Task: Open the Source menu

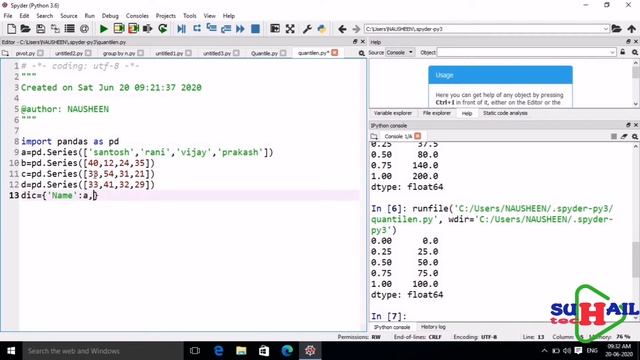Action: pyautogui.click(x=69, y=16)
